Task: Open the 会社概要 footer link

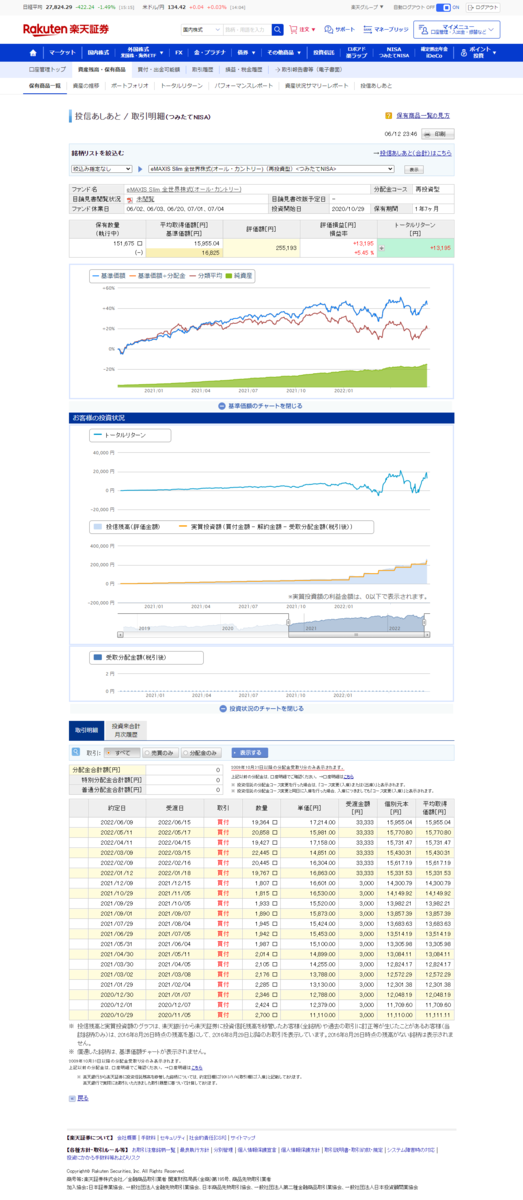Action: coord(126,1138)
